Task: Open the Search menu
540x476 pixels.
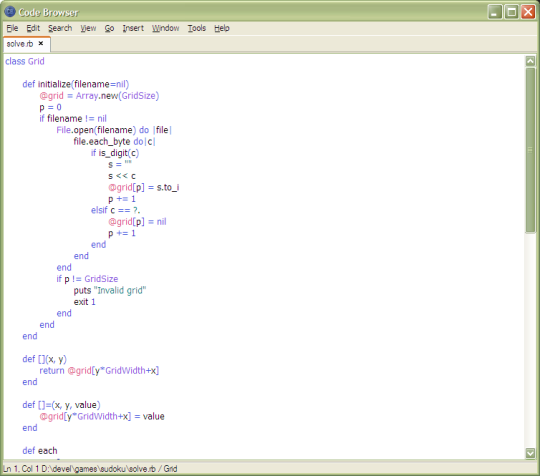Action: point(60,28)
